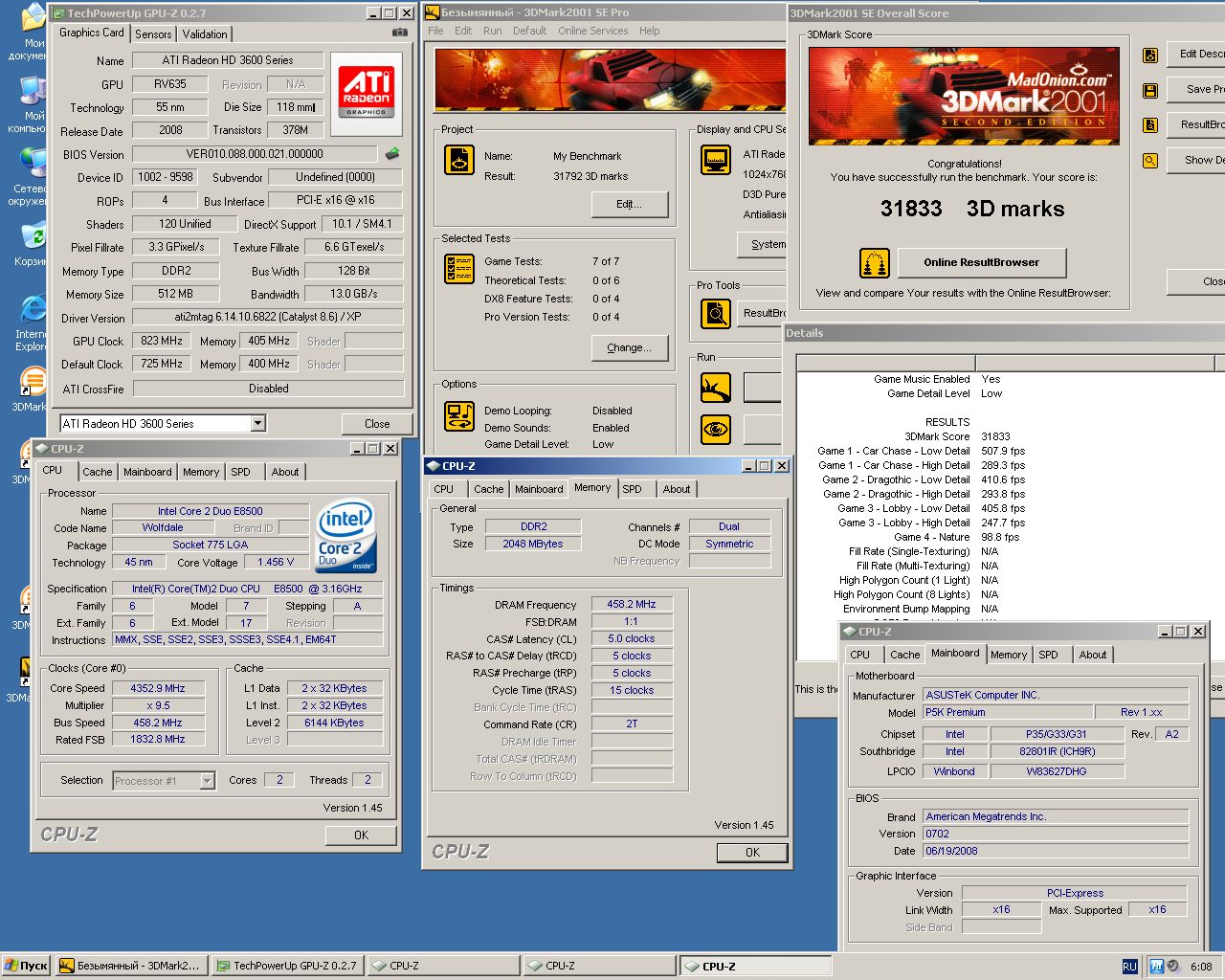Click OK in the CPU-Z Memory window

[752, 852]
